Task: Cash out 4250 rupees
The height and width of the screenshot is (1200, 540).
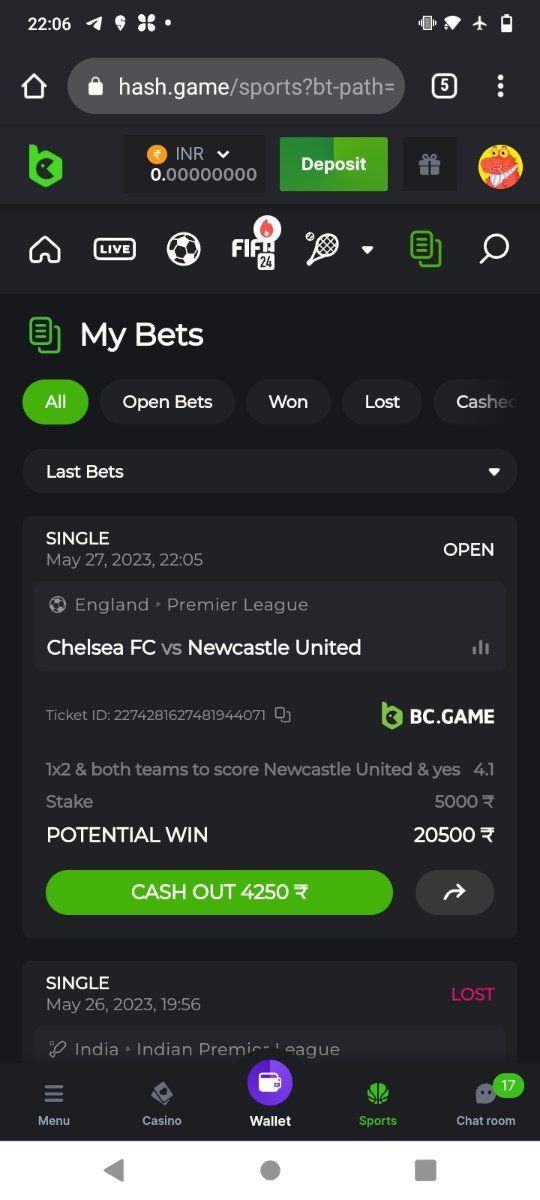Action: (219, 892)
